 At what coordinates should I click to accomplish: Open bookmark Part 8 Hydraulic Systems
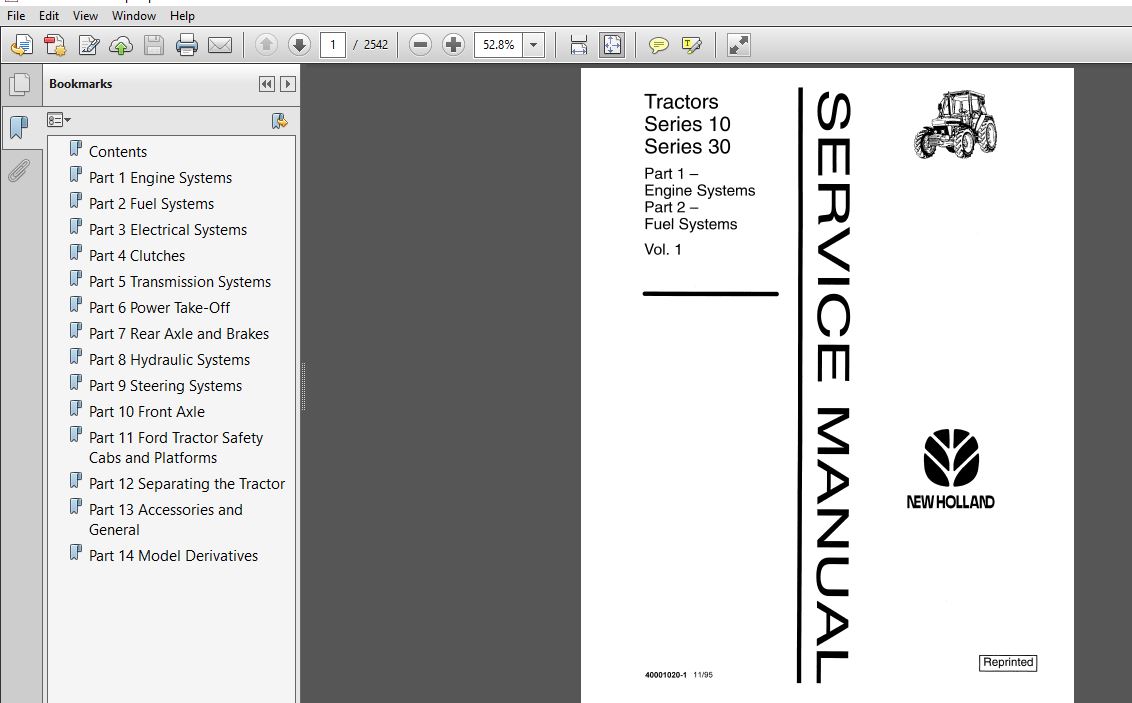click(x=169, y=359)
